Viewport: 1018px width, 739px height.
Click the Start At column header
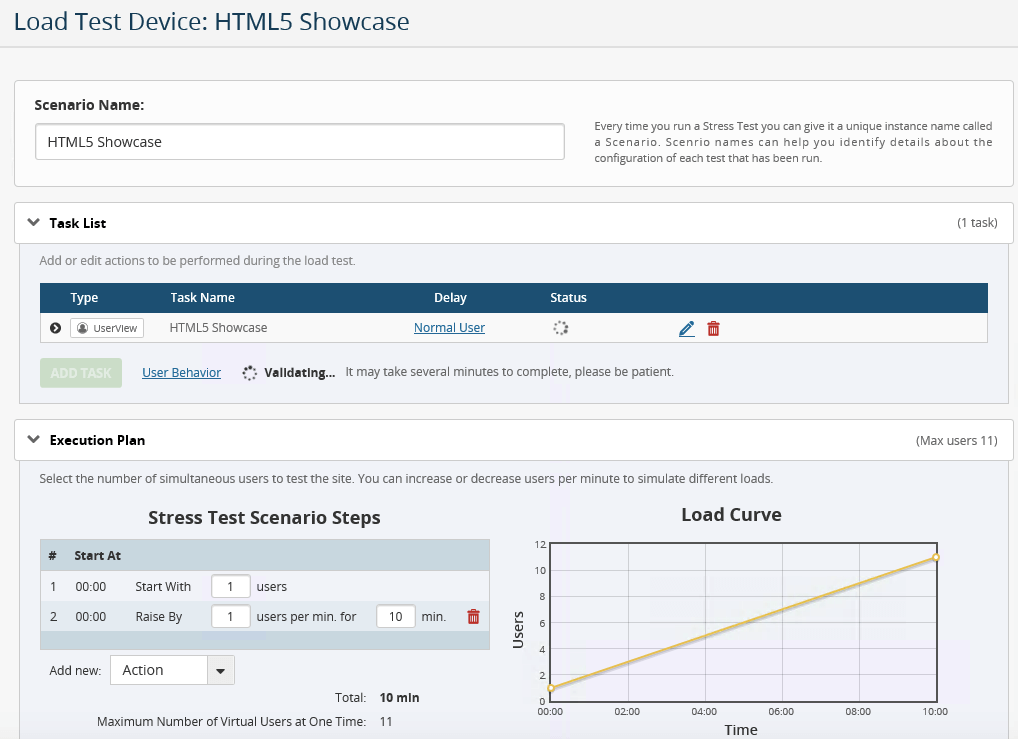coord(97,555)
